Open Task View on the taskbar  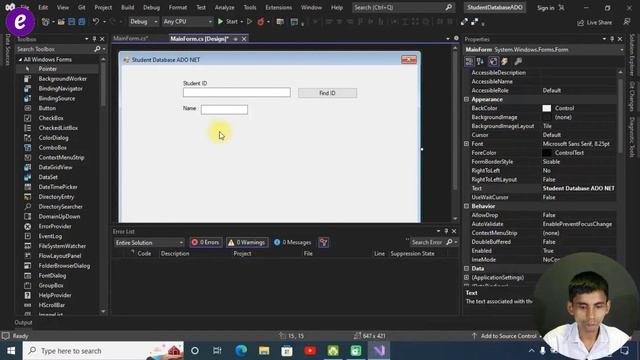click(x=217, y=351)
